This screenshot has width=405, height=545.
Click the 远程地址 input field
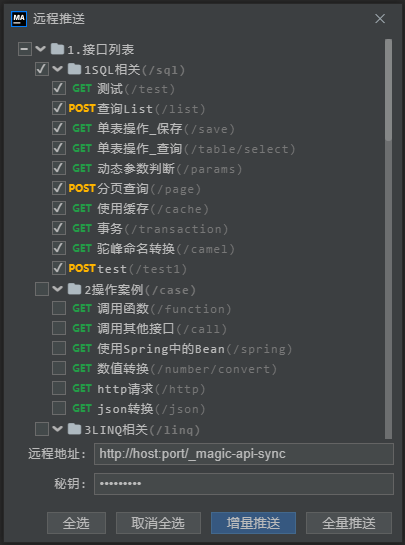(244, 454)
